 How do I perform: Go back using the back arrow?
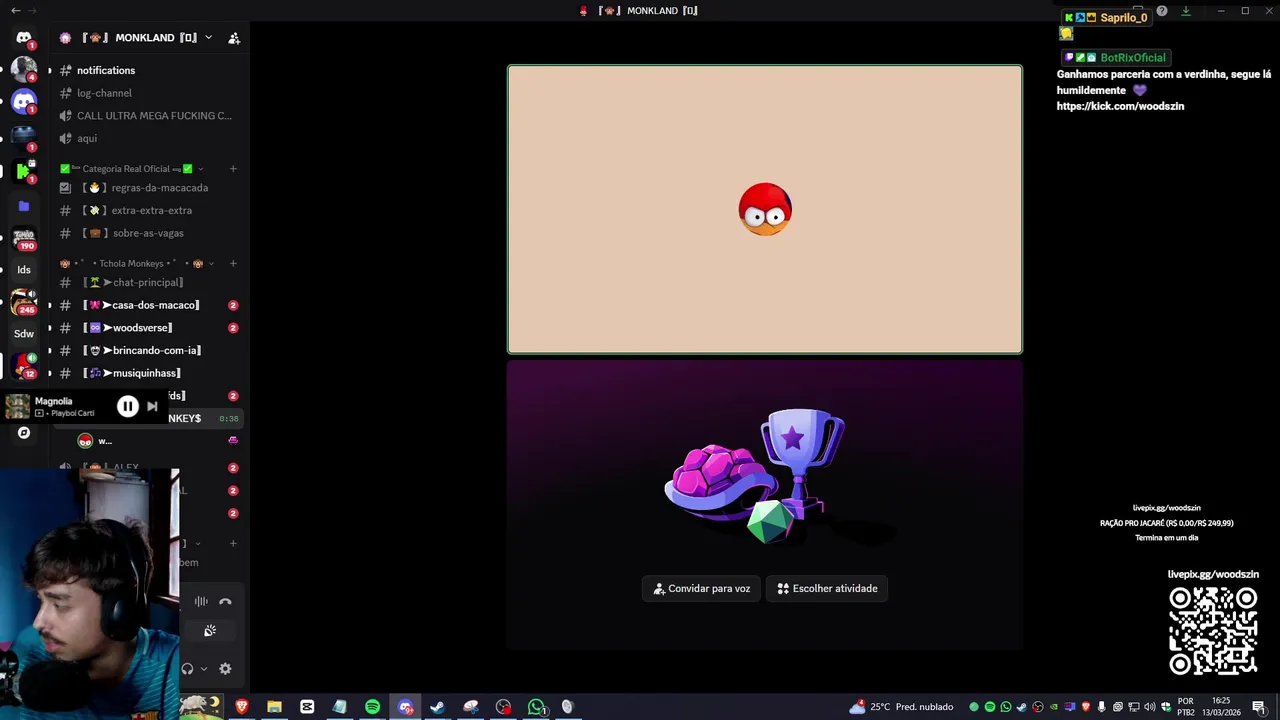tap(15, 10)
